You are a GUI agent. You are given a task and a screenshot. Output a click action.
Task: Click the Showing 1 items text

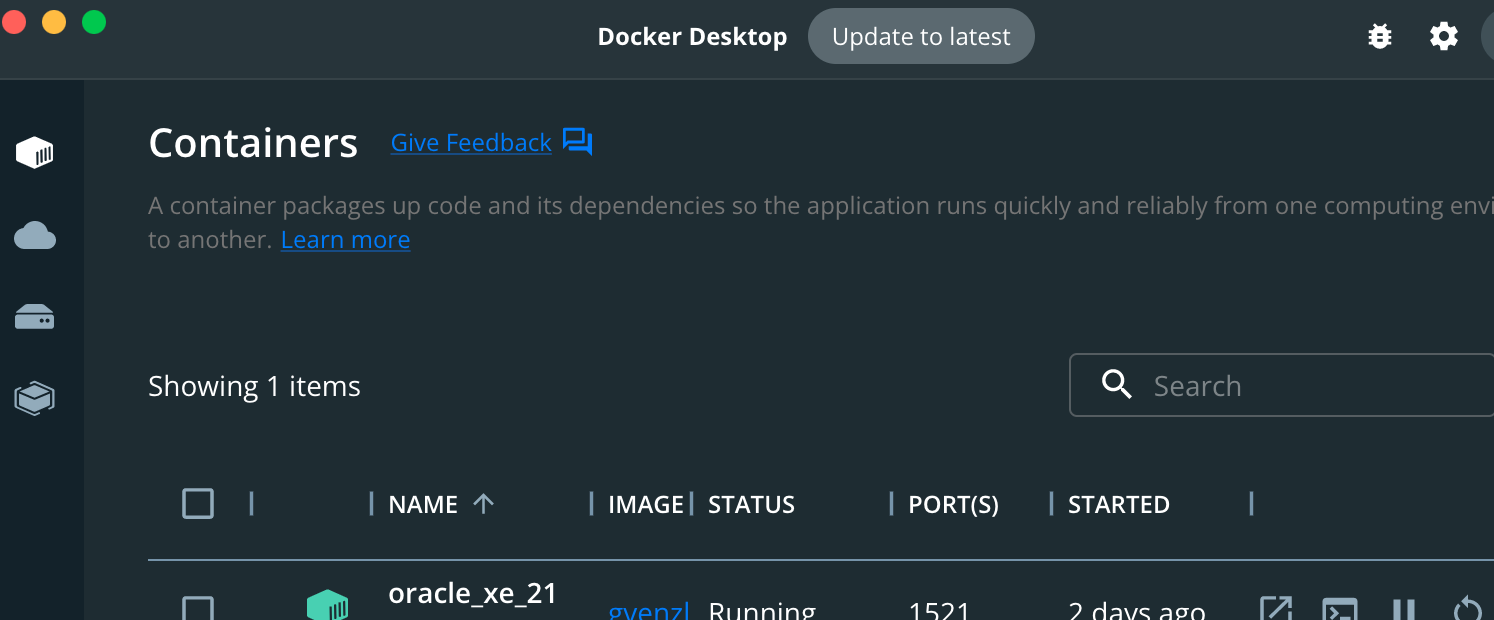[254, 386]
